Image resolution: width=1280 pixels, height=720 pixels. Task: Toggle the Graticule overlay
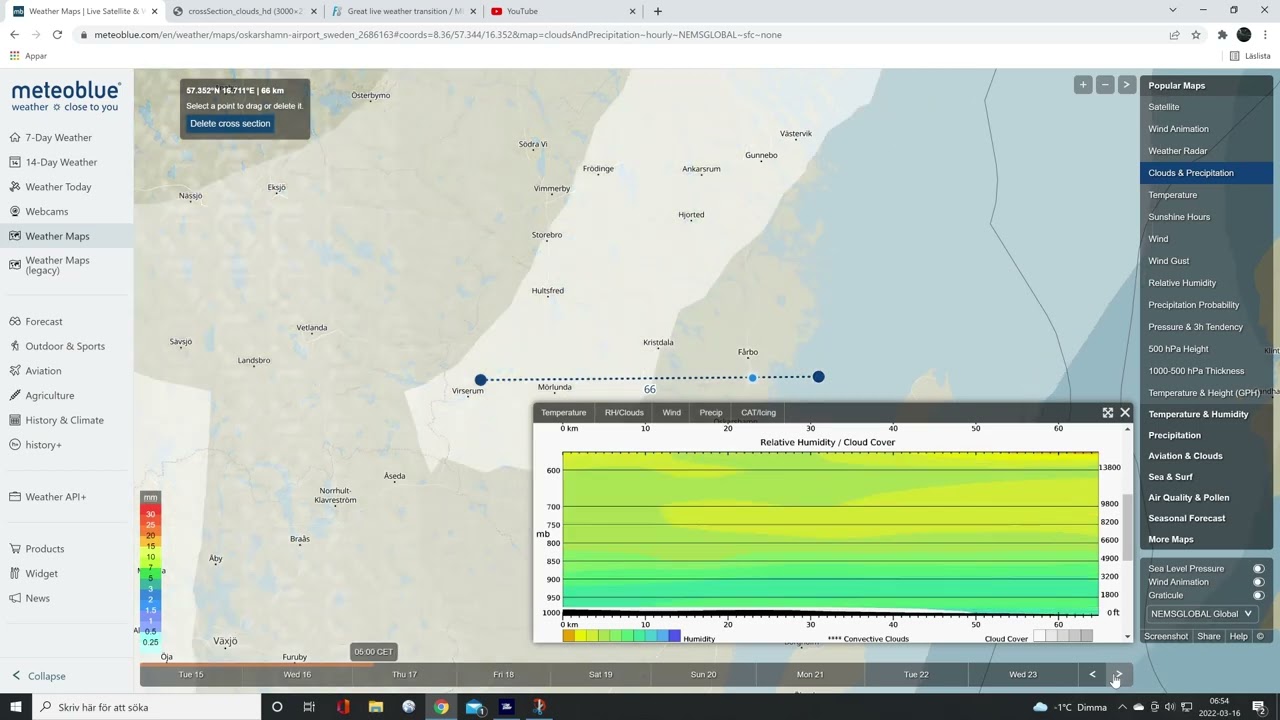(1259, 595)
